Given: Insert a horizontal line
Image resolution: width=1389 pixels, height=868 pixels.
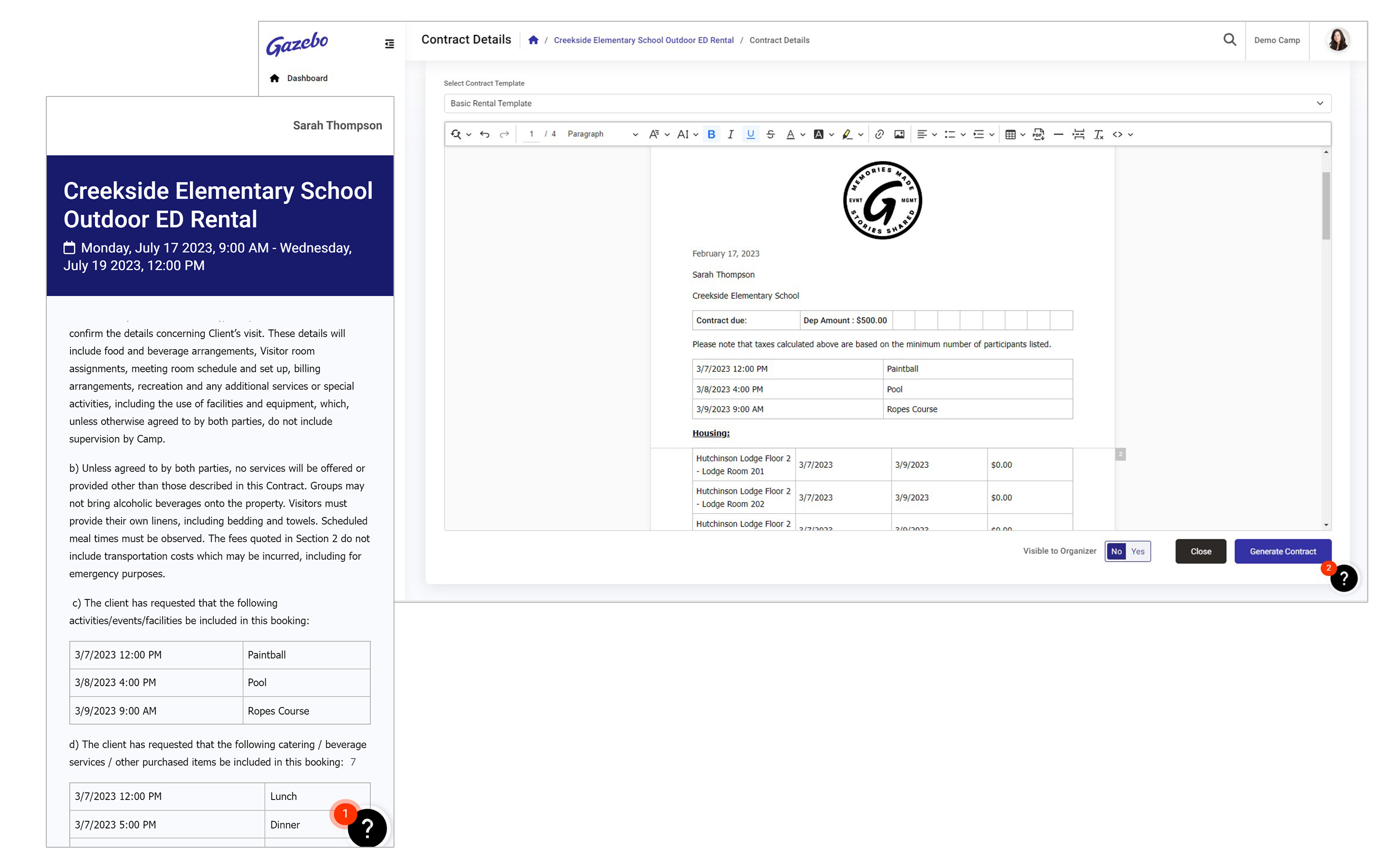Looking at the screenshot, I should [x=1059, y=135].
